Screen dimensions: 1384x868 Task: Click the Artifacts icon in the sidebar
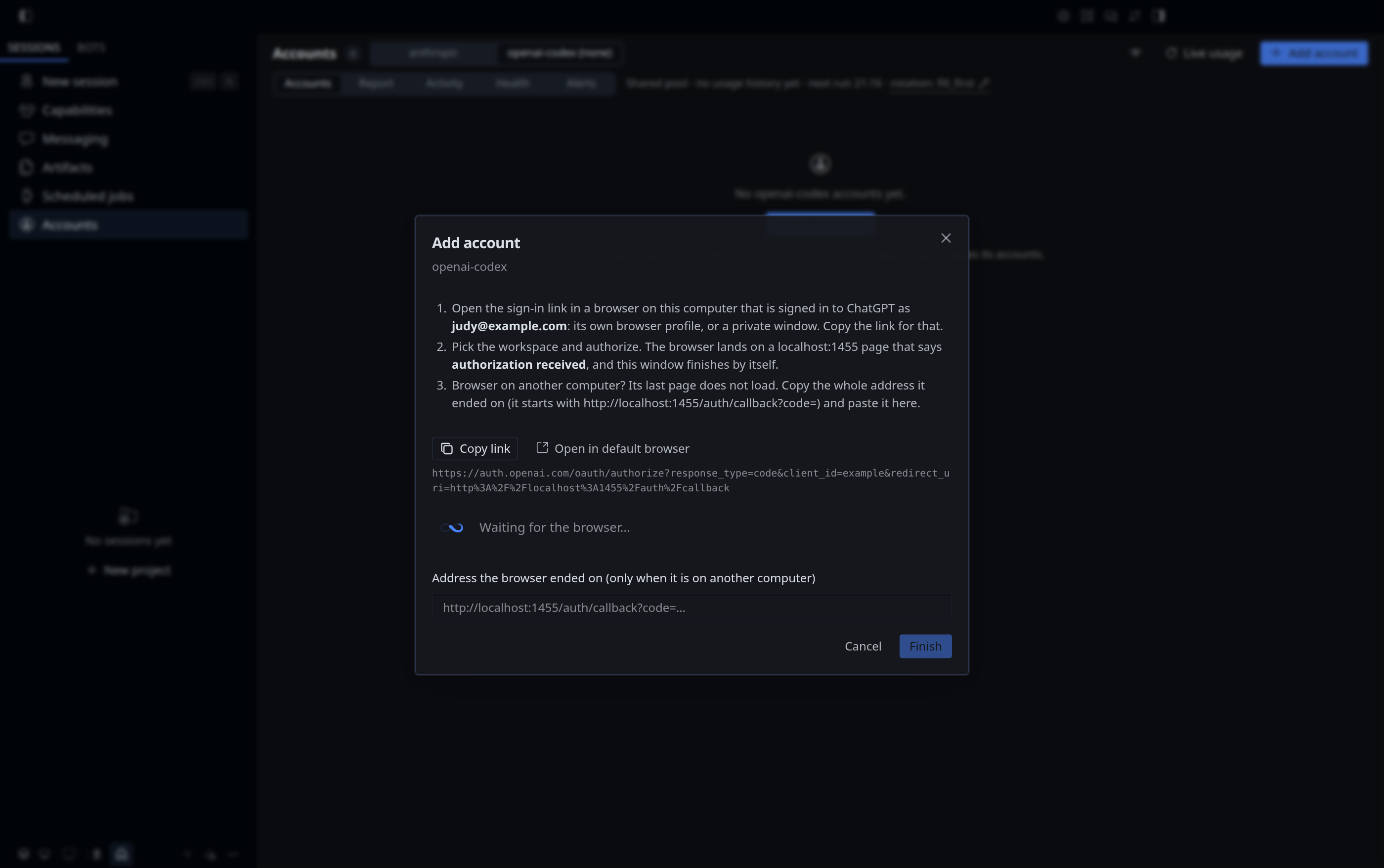click(26, 167)
